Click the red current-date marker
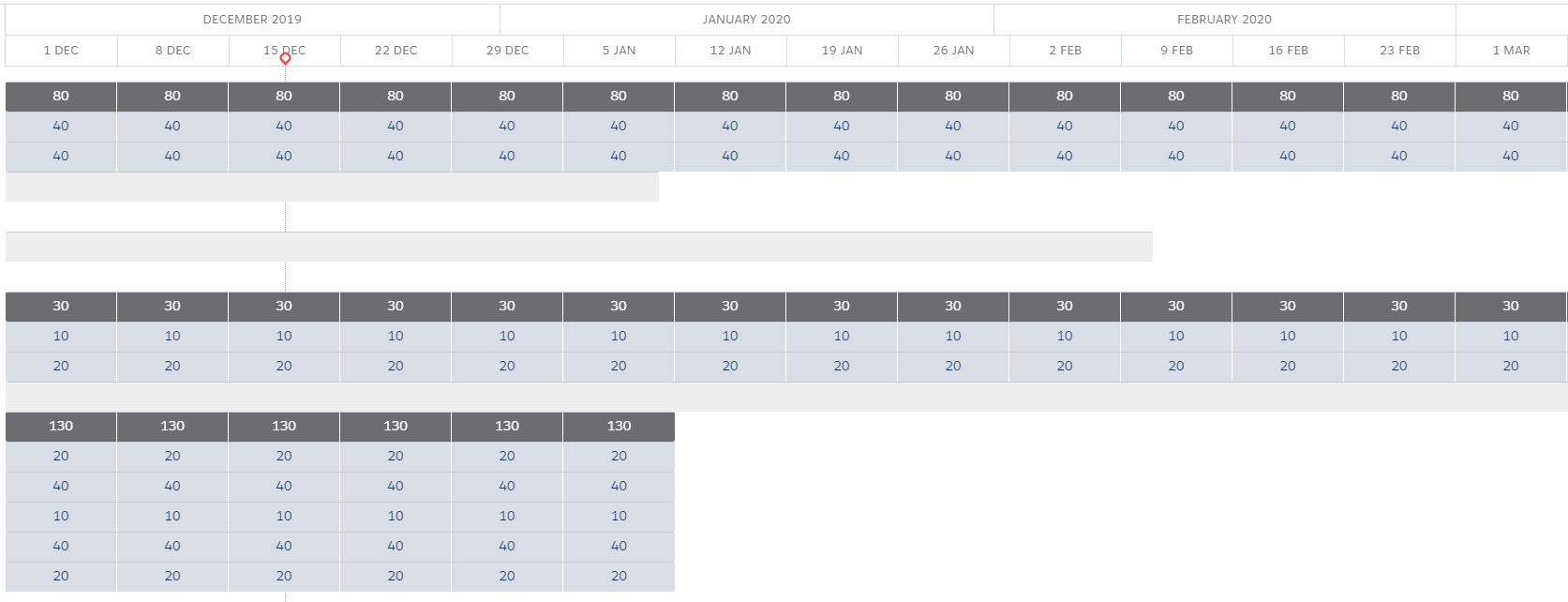The image size is (1568, 602). click(285, 58)
